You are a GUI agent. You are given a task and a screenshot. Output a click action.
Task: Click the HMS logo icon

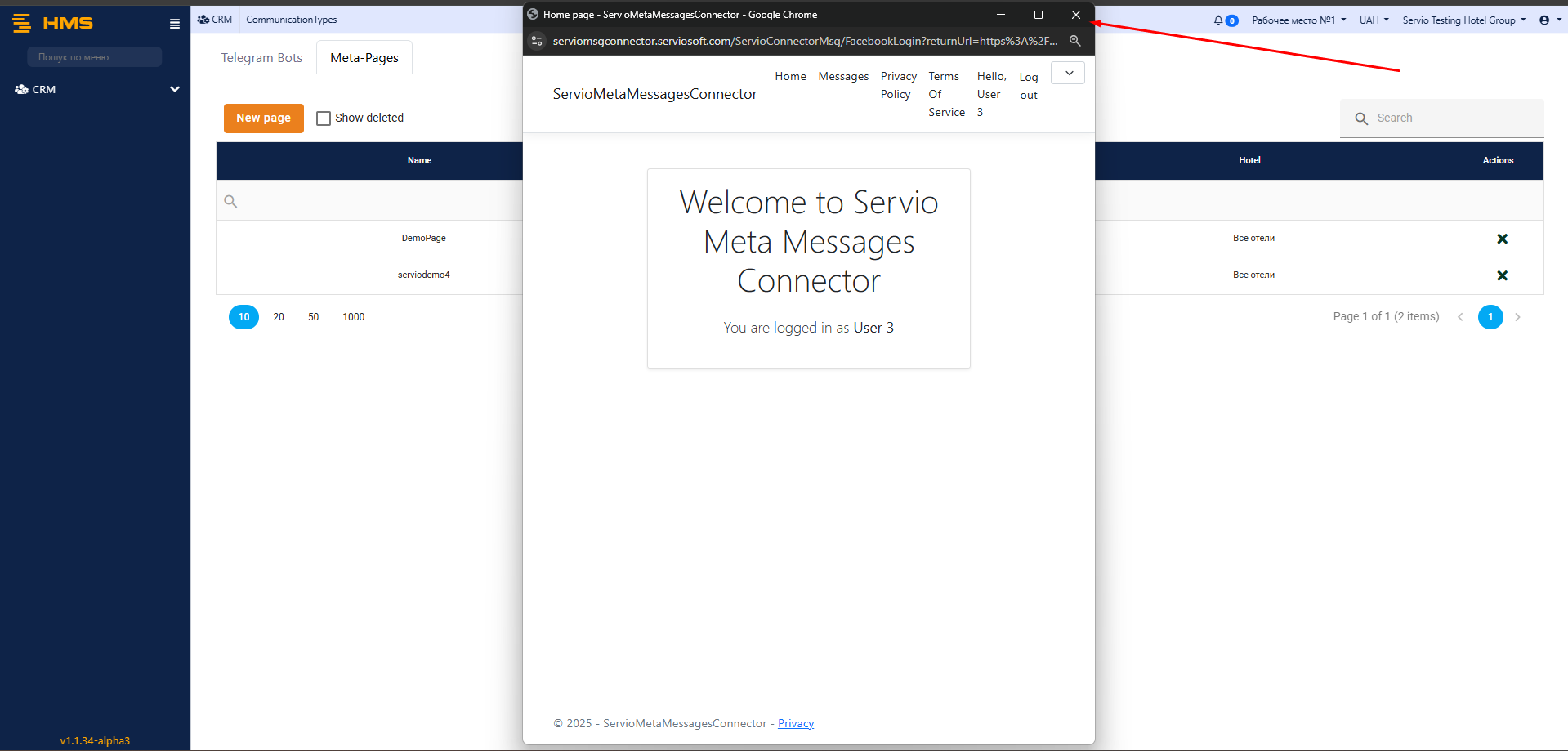tap(22, 23)
